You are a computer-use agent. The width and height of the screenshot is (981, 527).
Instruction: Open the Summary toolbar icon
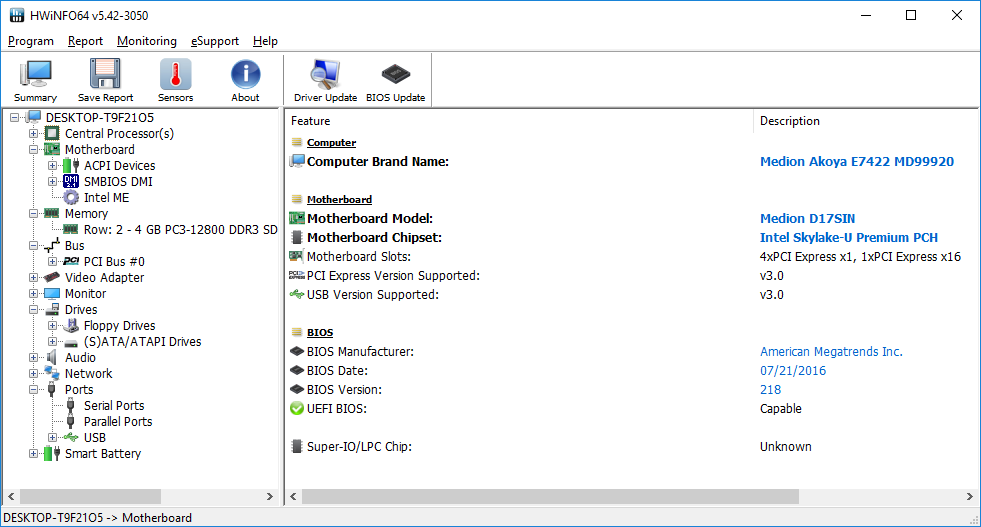coord(35,80)
